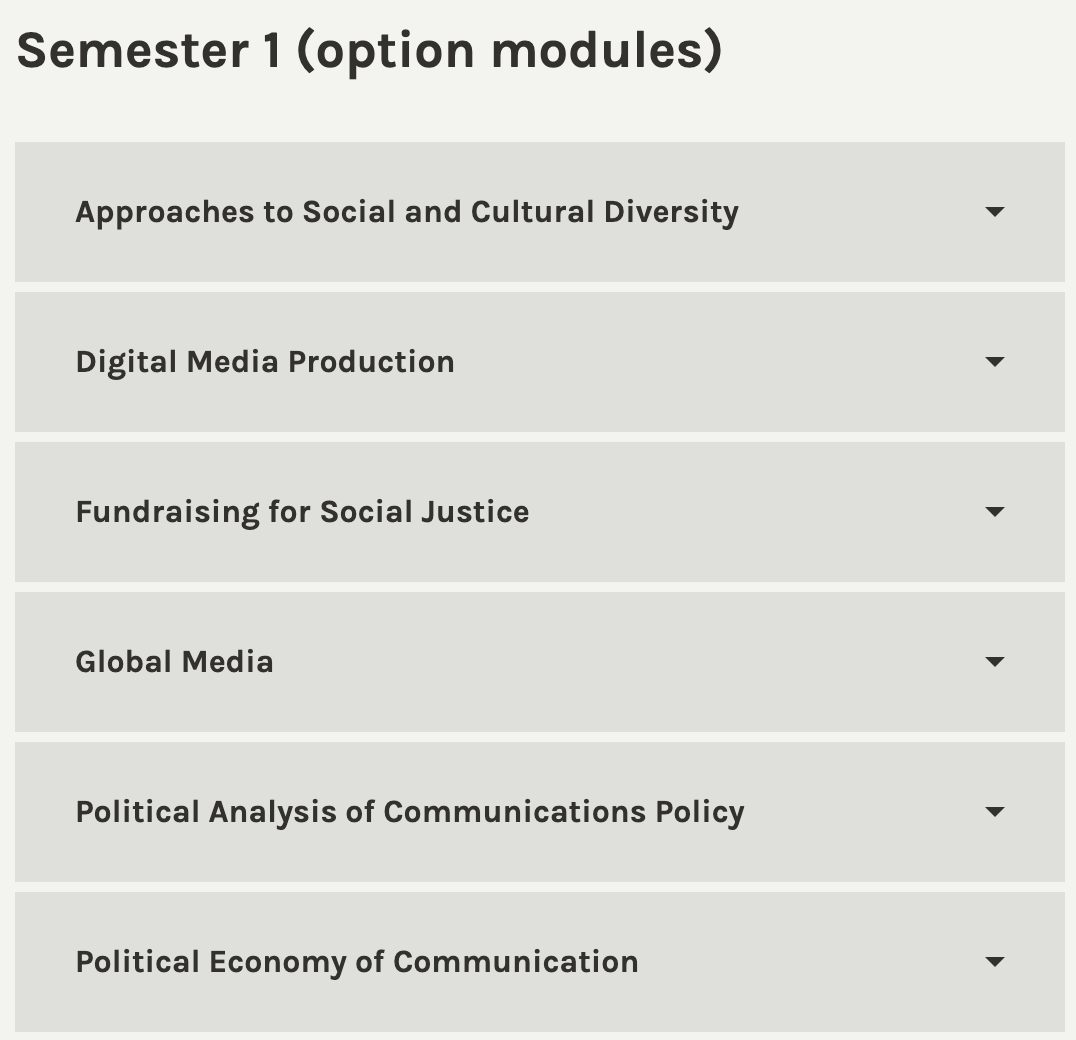Click the down arrow beside Political Economy of Communication

click(x=994, y=962)
